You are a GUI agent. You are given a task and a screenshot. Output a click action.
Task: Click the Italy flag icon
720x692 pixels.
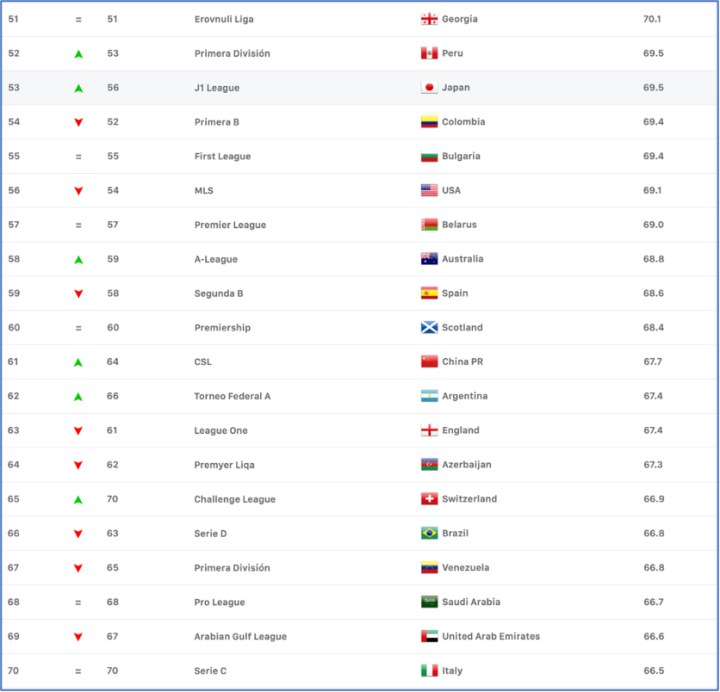(x=429, y=671)
